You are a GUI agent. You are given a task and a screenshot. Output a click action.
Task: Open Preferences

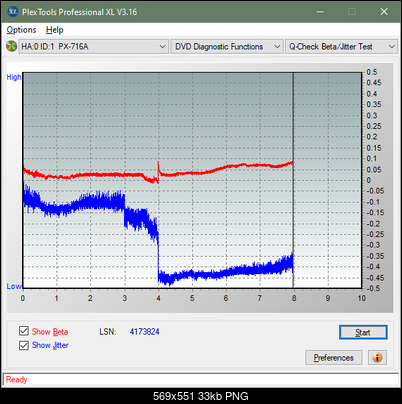pyautogui.click(x=333, y=358)
